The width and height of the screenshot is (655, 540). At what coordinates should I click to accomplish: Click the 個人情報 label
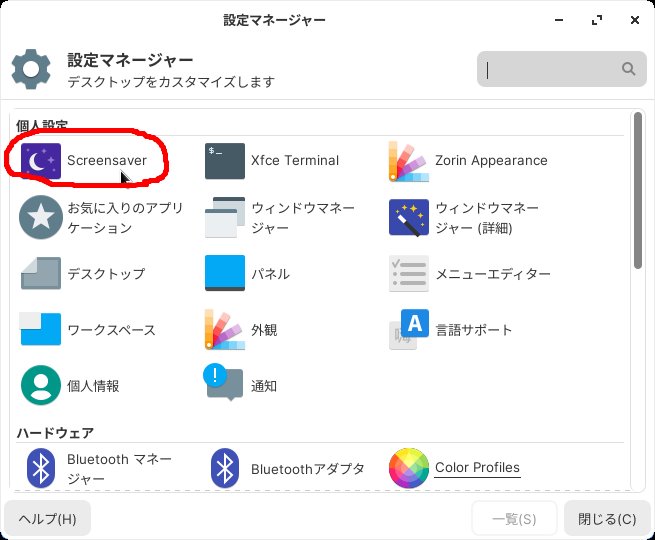(x=93, y=386)
